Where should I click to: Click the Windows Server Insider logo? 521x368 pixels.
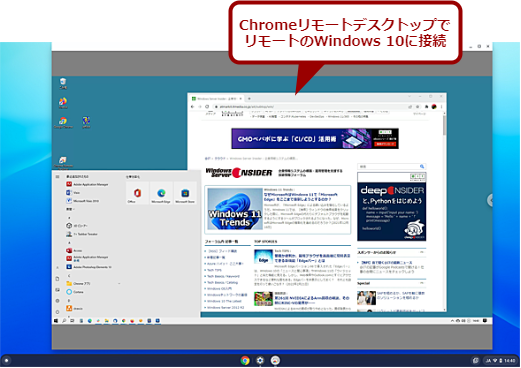click(239, 172)
